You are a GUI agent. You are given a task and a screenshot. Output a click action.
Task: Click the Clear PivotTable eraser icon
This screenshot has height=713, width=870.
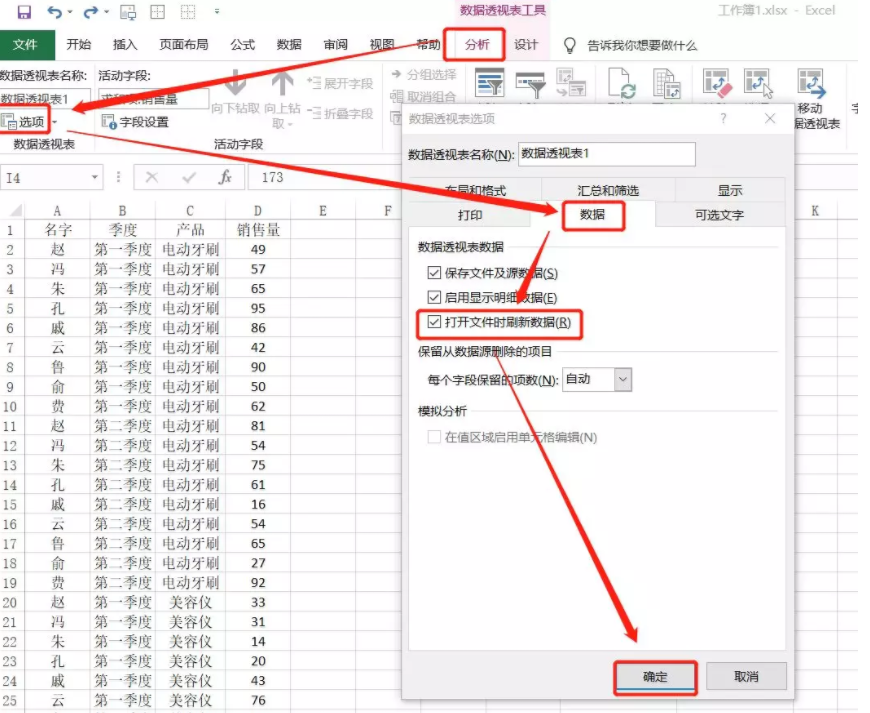tap(717, 83)
